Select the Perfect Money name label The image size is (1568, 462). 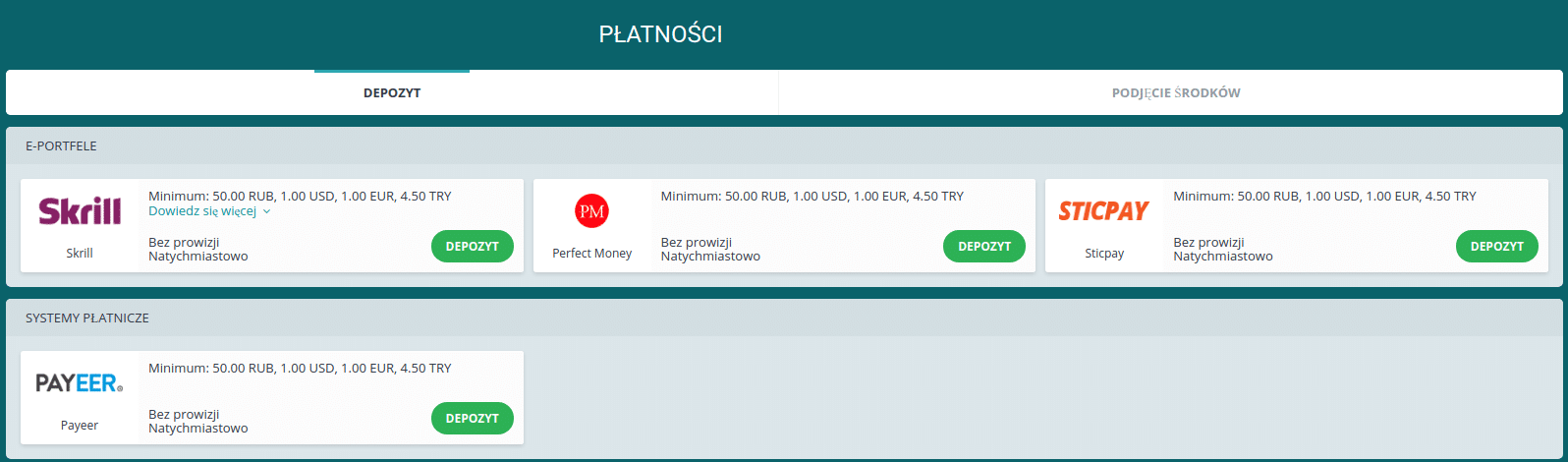[x=591, y=253]
